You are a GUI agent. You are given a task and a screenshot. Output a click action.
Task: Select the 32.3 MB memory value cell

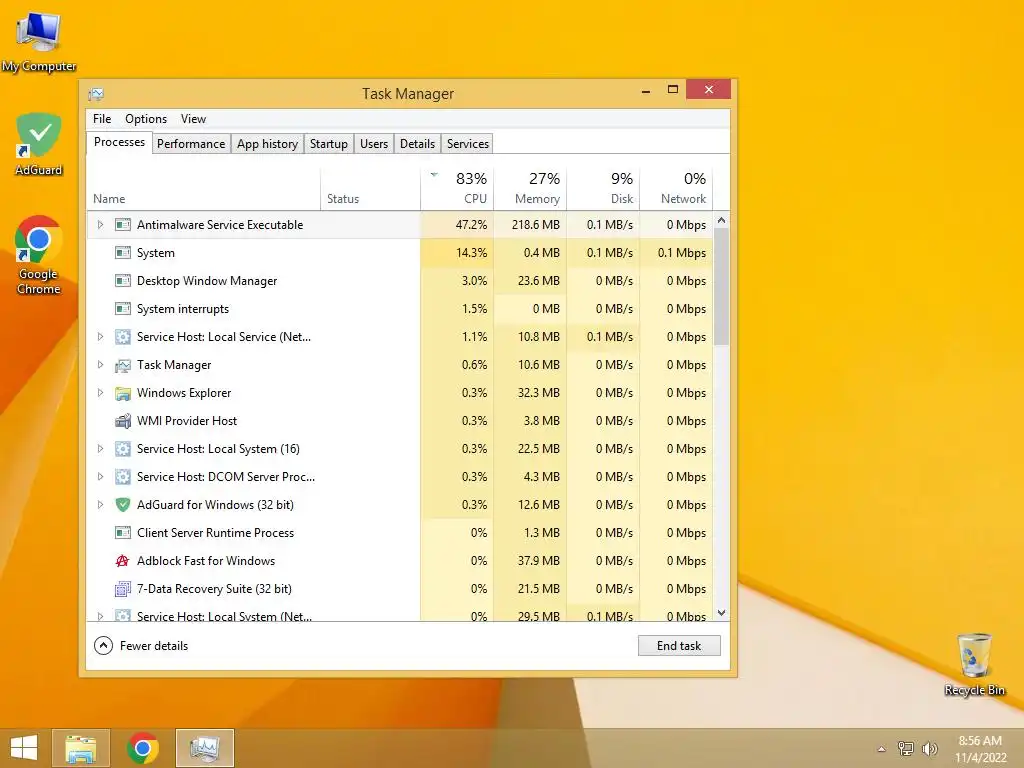(x=530, y=393)
